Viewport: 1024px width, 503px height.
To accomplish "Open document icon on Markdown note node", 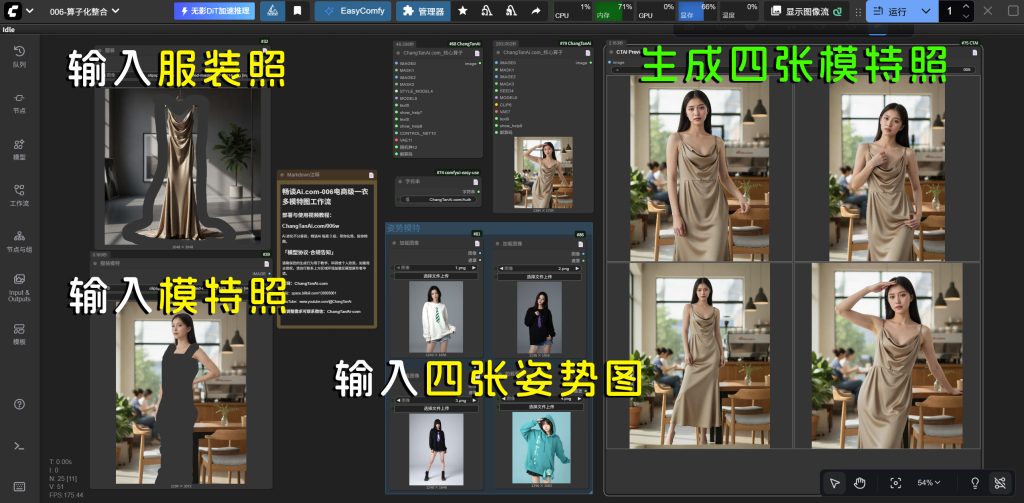I will click(x=372, y=175).
